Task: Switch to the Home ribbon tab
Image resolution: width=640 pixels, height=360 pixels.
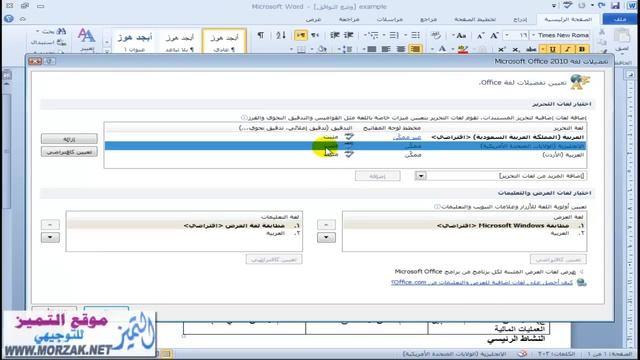Action: tap(568, 19)
